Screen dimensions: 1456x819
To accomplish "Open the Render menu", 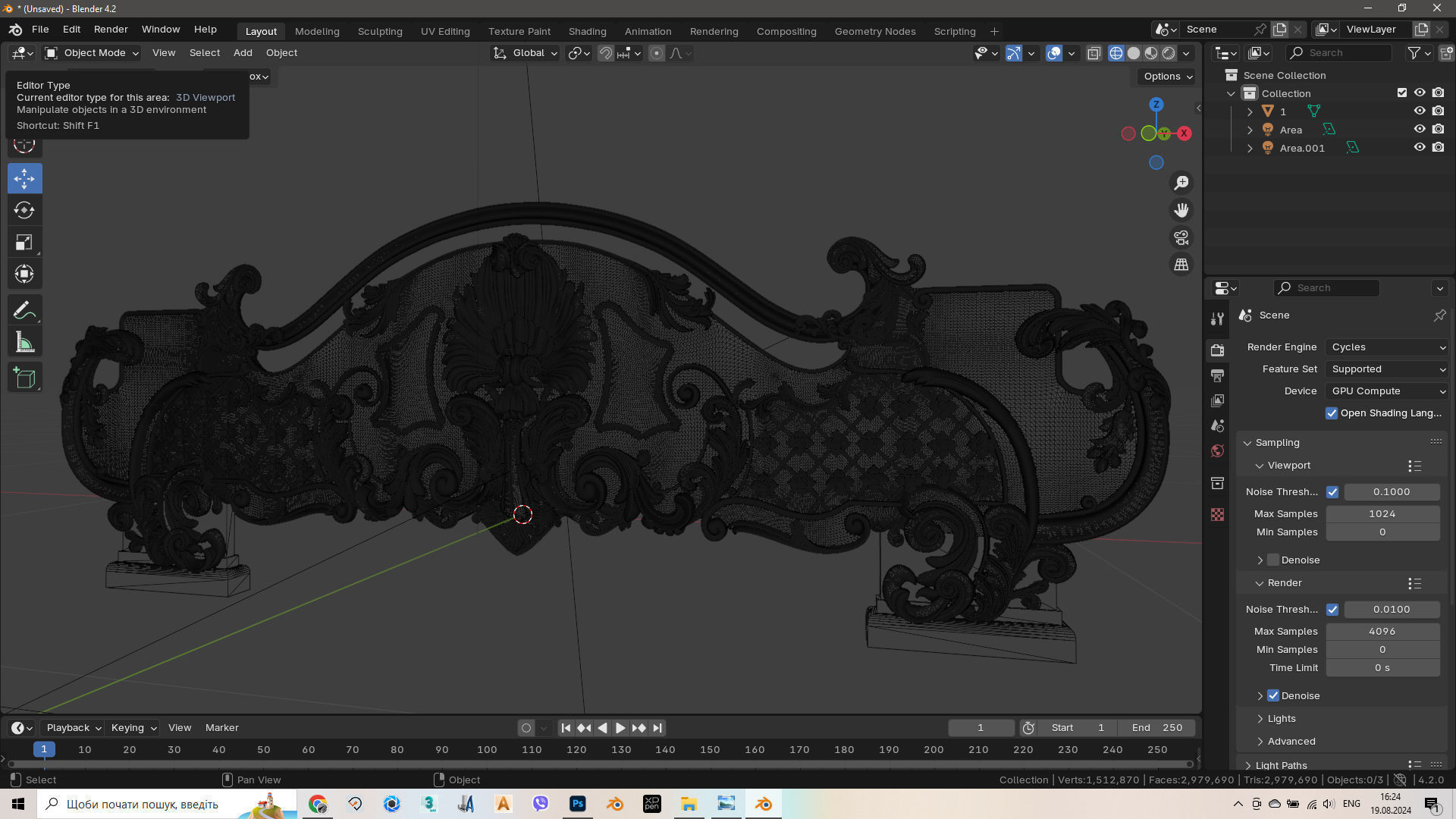I will [111, 30].
